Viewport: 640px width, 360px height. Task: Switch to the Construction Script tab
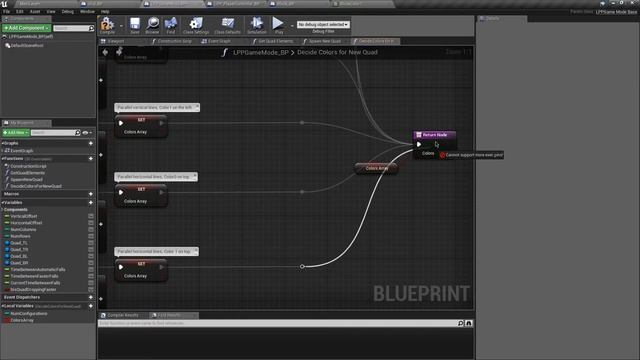pos(174,41)
